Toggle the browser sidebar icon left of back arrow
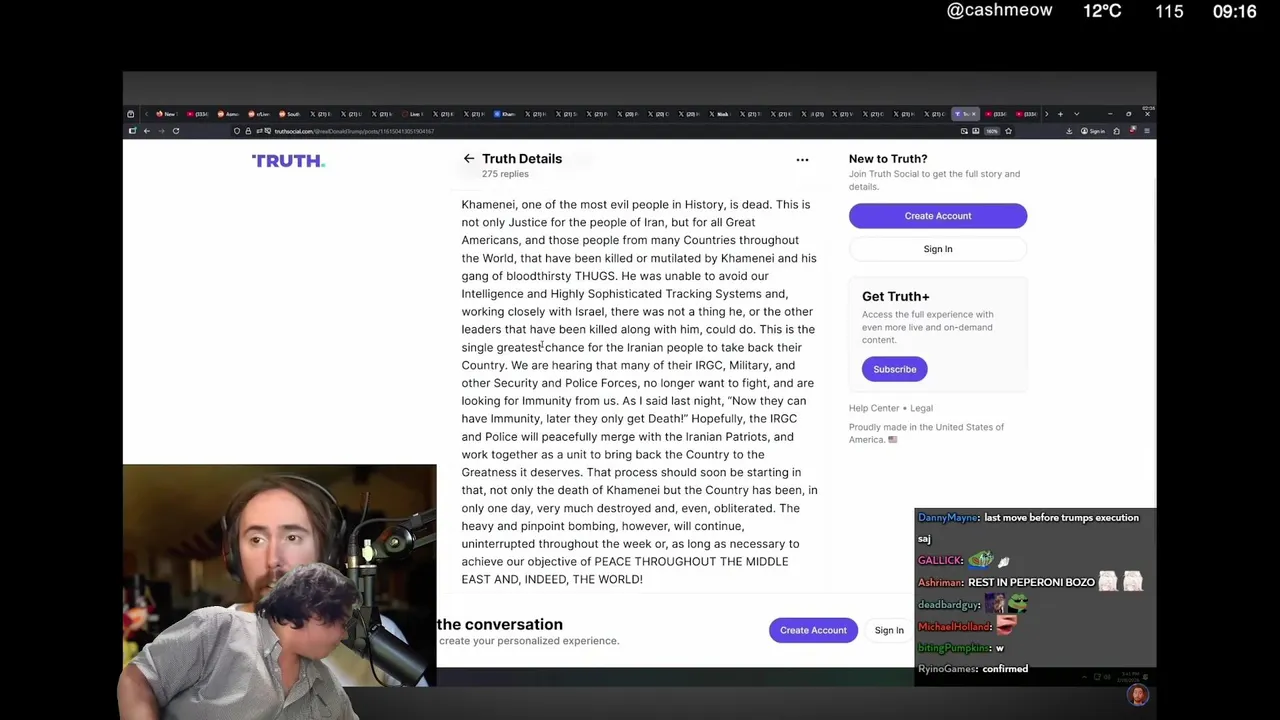The image size is (1280, 720). pyautogui.click(x=132, y=131)
